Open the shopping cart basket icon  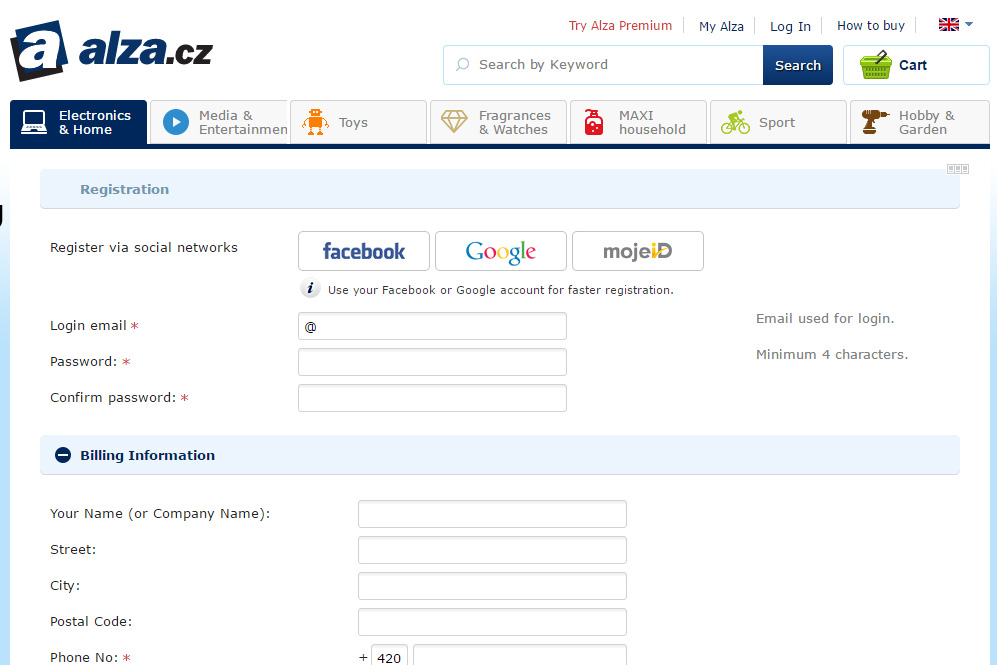pyautogui.click(x=876, y=65)
